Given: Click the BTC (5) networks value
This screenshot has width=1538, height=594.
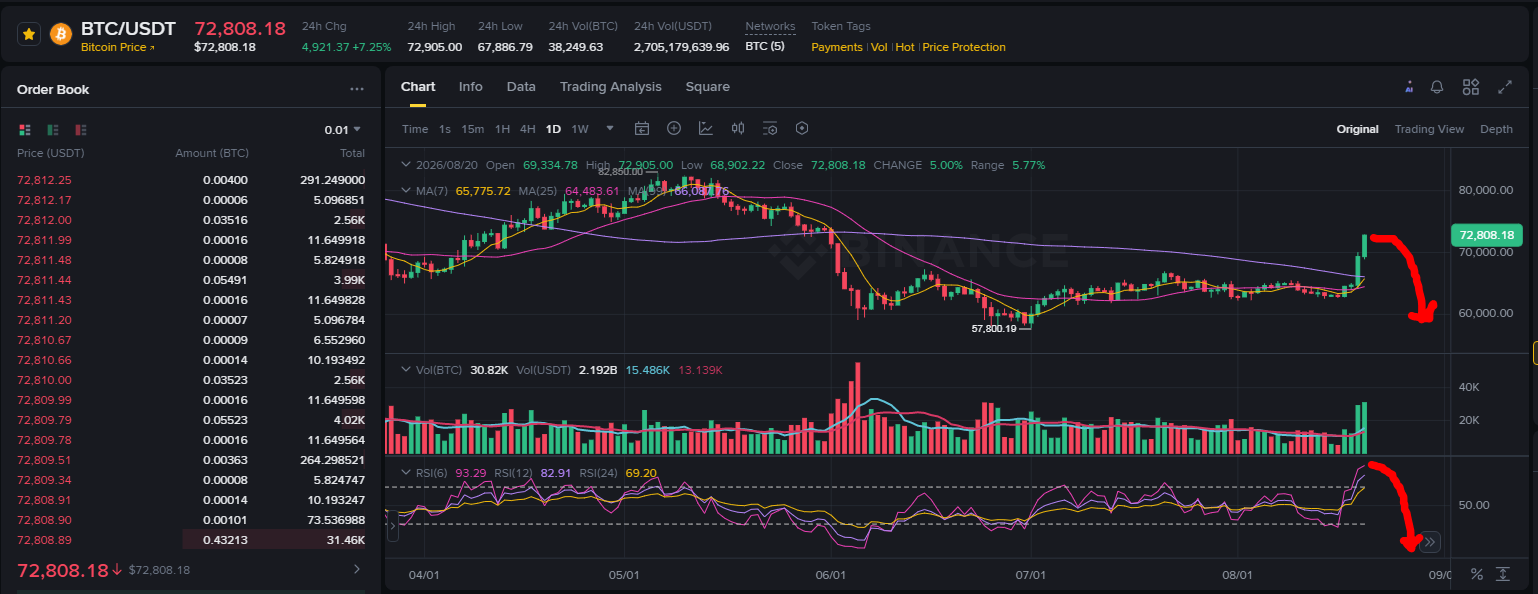Looking at the screenshot, I should tap(765, 47).
